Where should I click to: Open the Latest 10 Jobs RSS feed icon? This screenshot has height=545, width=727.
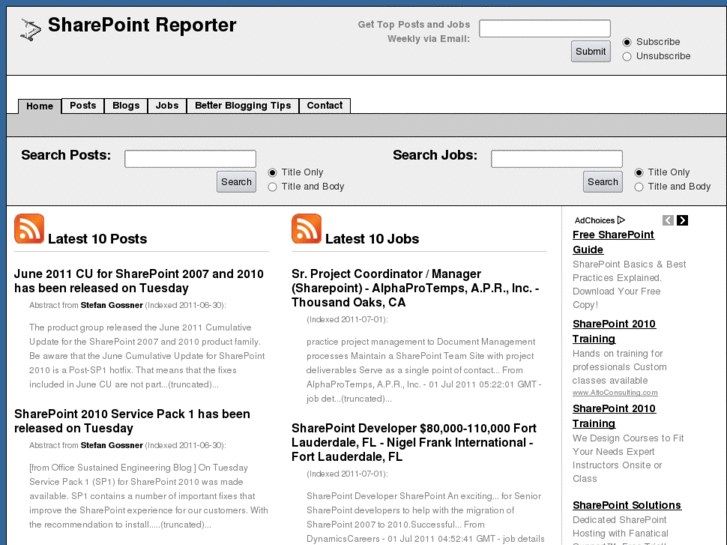[x=306, y=229]
